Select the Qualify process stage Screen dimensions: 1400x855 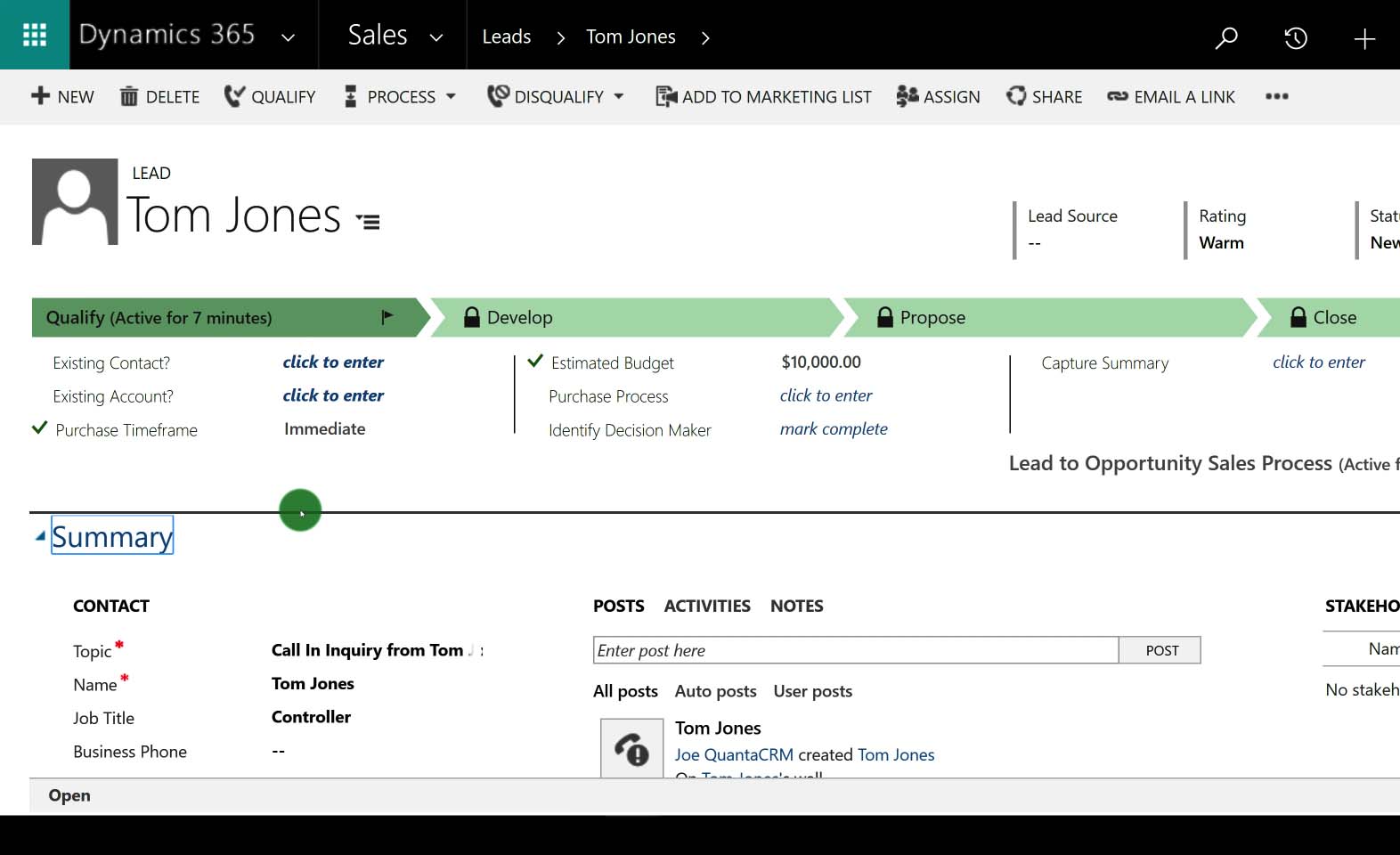[231, 317]
